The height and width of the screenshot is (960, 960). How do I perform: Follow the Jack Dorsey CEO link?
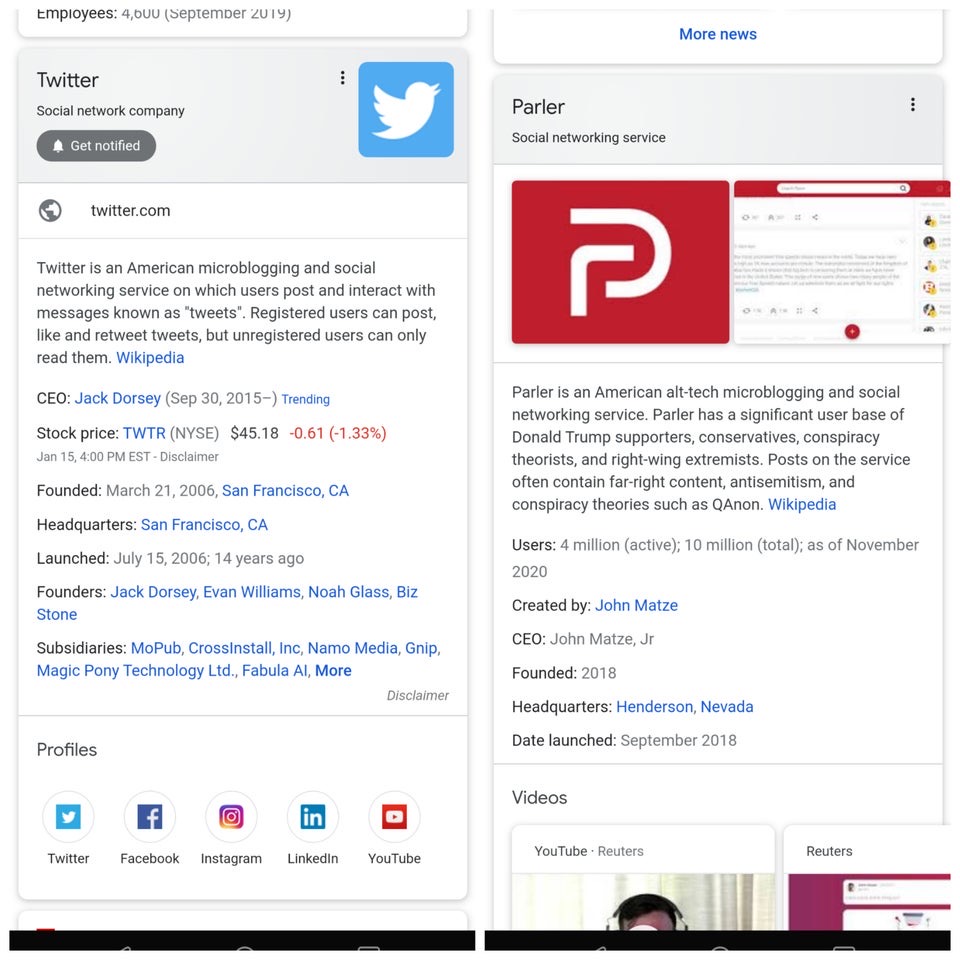click(118, 399)
